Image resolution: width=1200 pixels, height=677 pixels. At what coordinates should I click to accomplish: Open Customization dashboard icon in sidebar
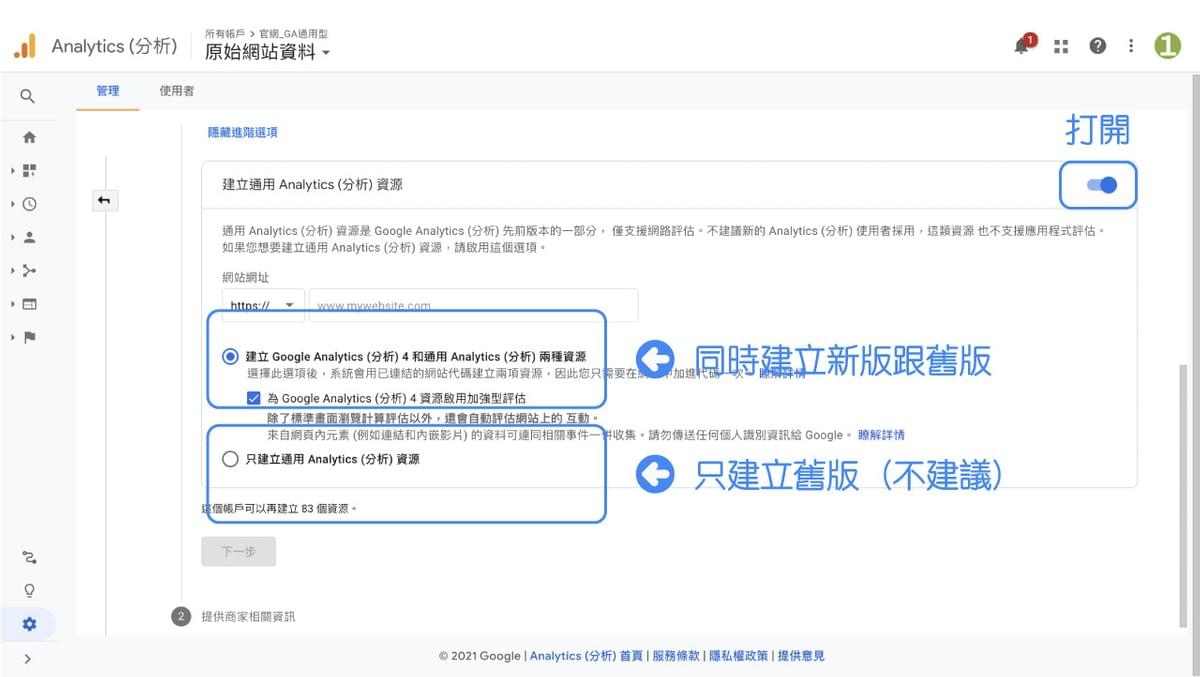pyautogui.click(x=29, y=171)
